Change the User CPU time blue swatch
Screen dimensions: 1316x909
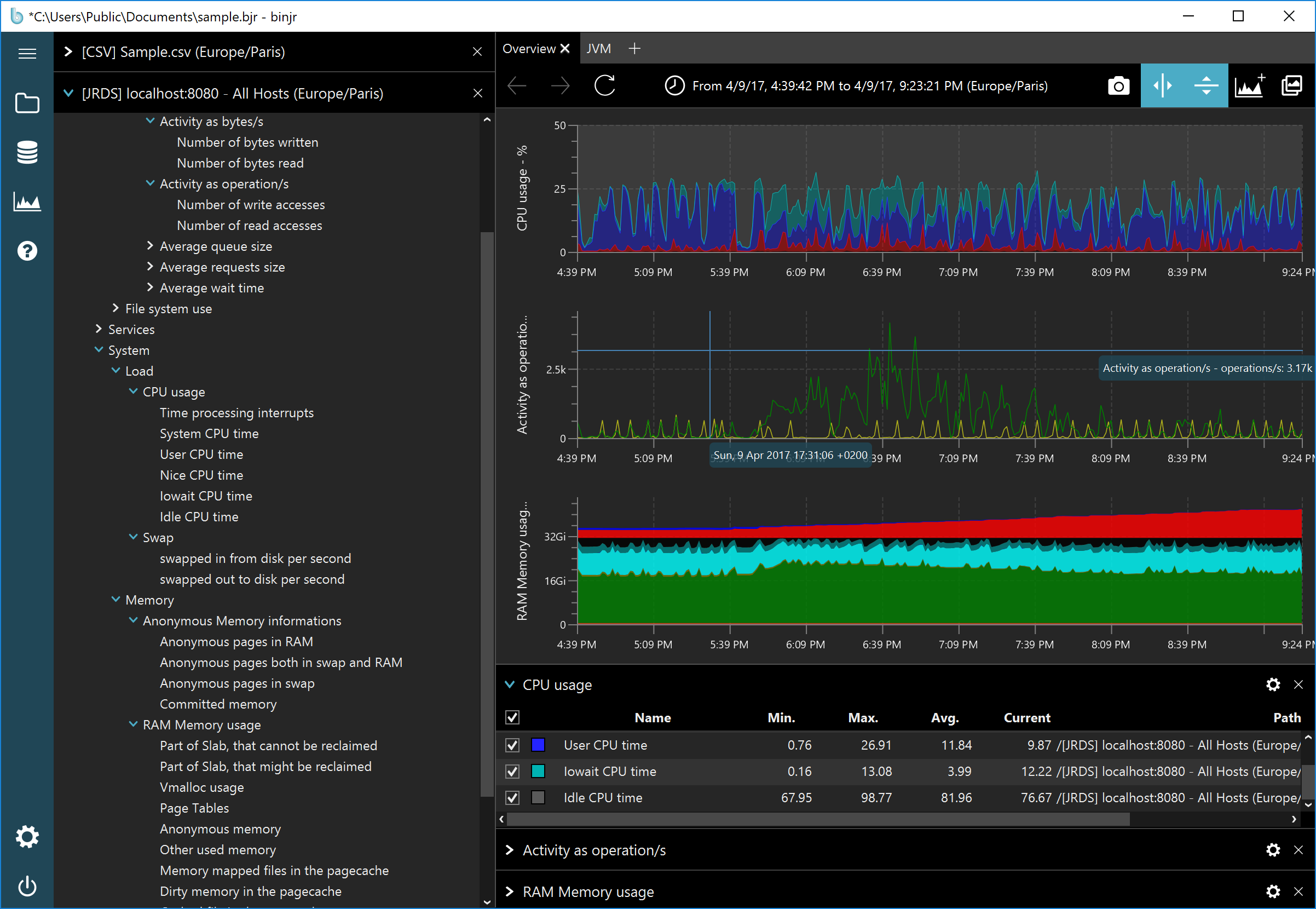click(x=538, y=745)
